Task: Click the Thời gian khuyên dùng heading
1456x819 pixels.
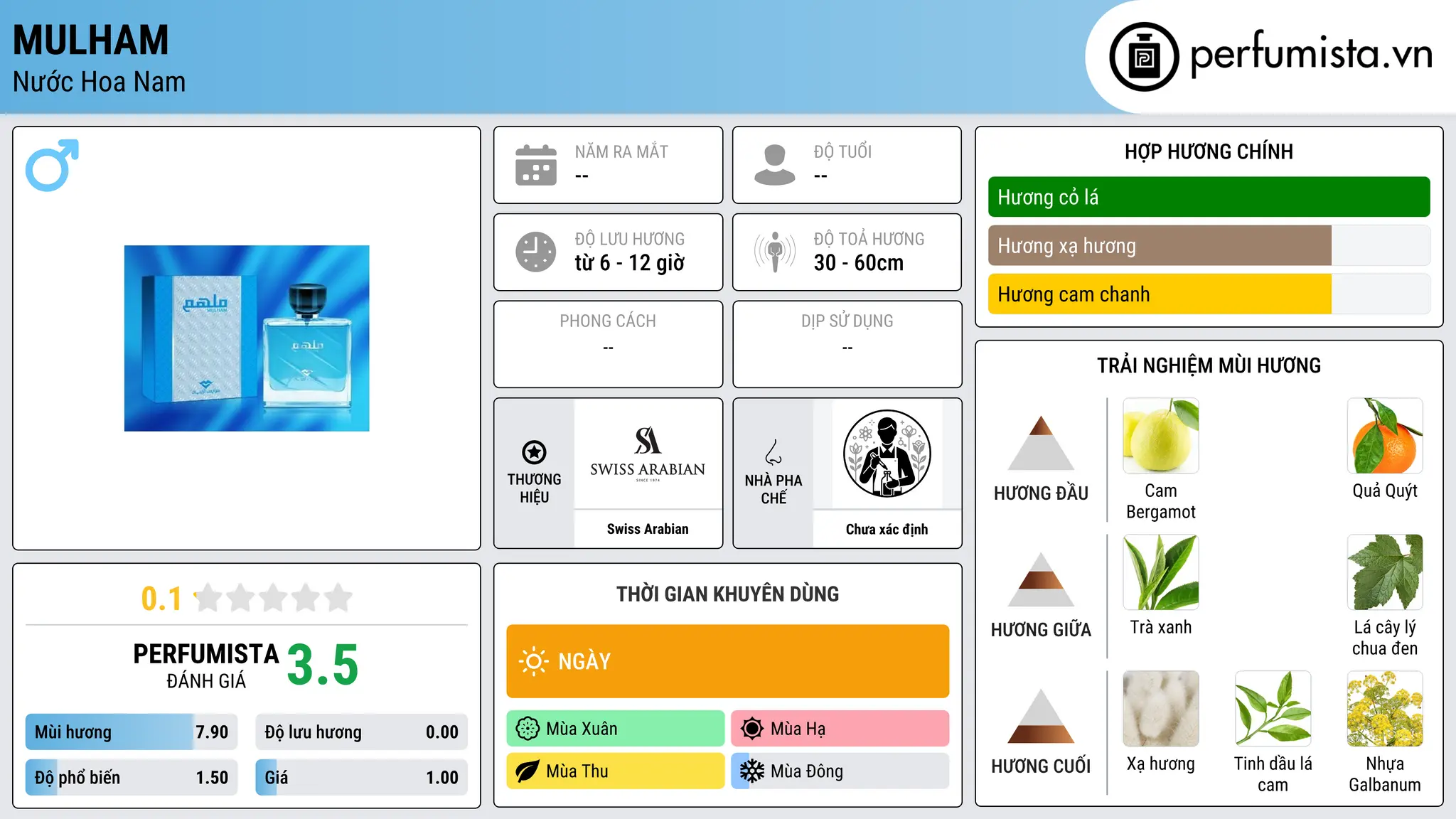Action: [728, 594]
